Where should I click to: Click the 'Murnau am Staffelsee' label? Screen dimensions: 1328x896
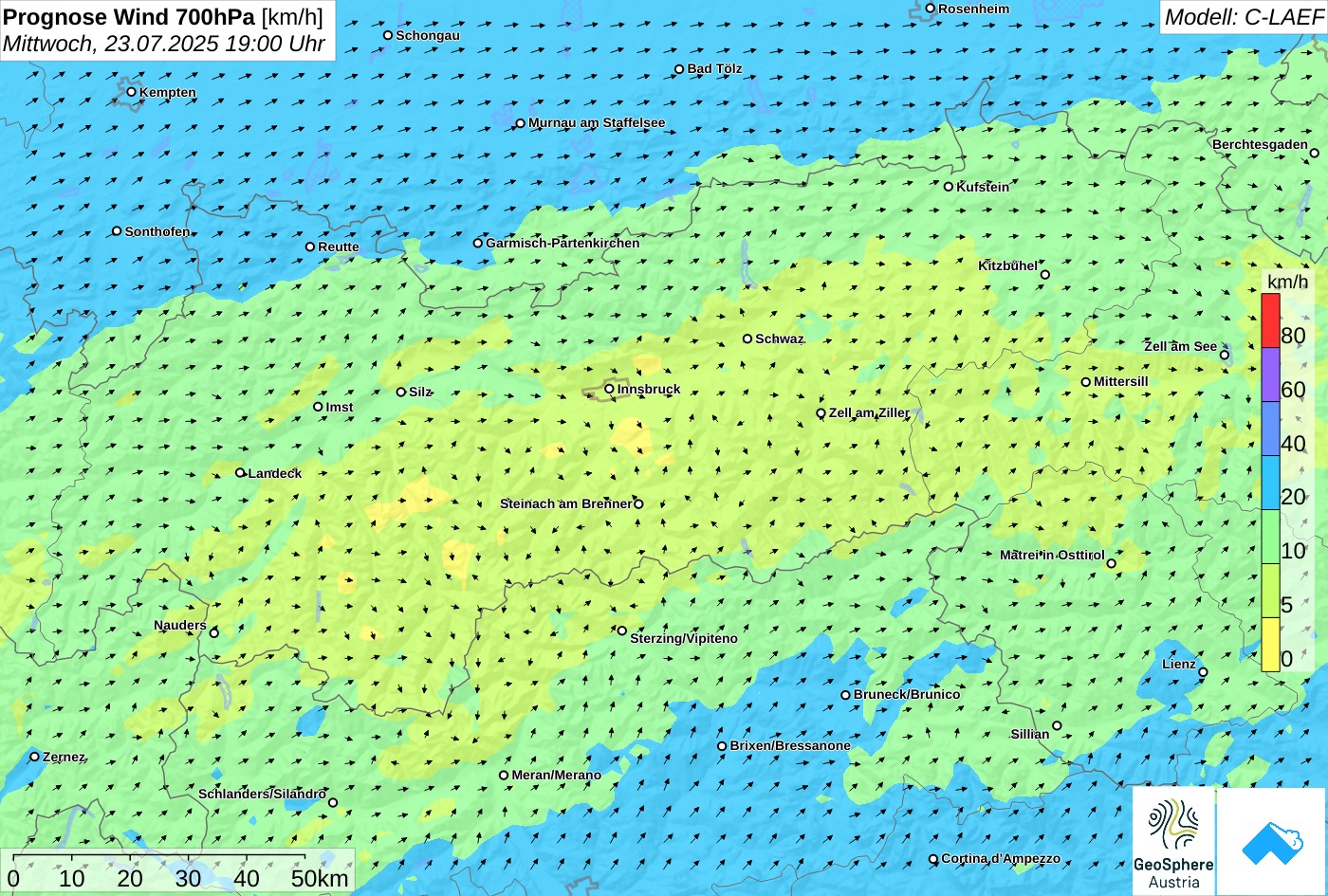[597, 122]
